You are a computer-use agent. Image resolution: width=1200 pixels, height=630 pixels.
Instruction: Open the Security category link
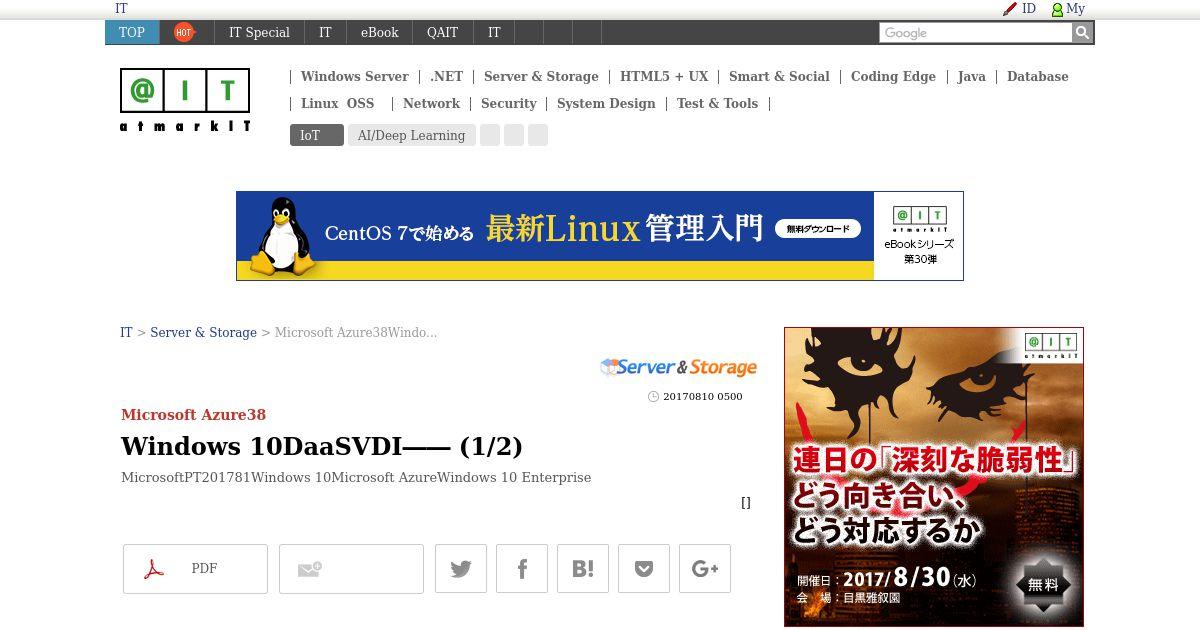(x=508, y=103)
